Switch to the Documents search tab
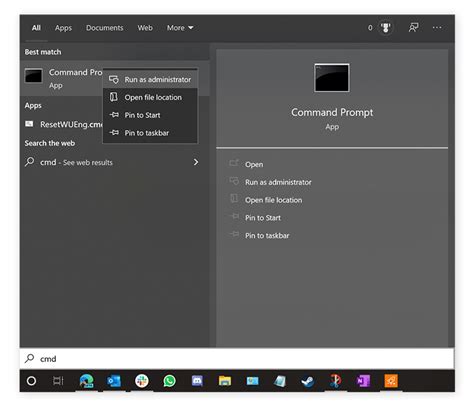This screenshot has height=410, width=474. coord(105,28)
